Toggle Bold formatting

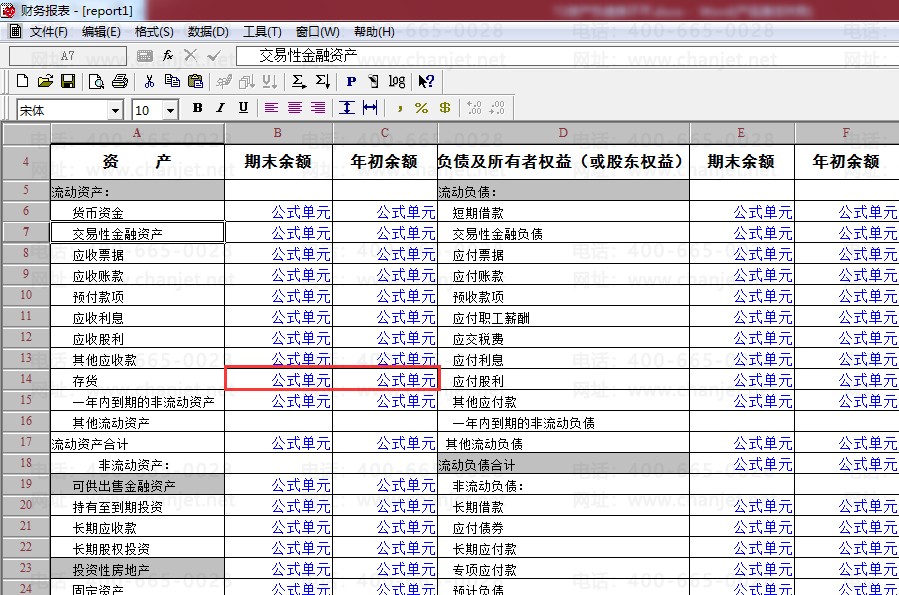[x=197, y=108]
